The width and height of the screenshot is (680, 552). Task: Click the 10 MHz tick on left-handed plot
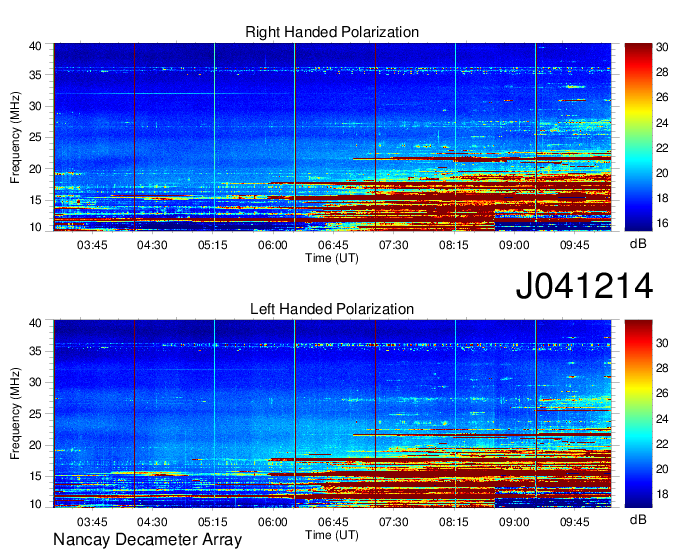tap(35, 504)
